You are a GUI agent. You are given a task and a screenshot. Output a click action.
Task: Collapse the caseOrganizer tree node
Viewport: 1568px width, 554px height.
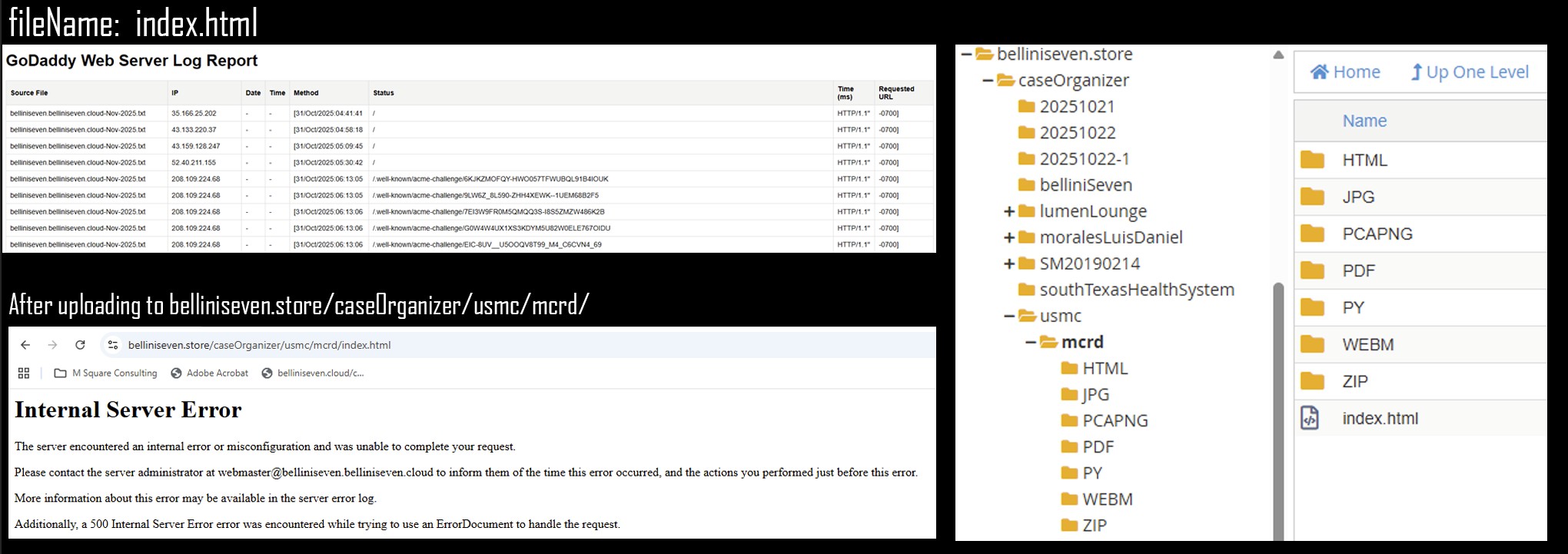tap(988, 81)
